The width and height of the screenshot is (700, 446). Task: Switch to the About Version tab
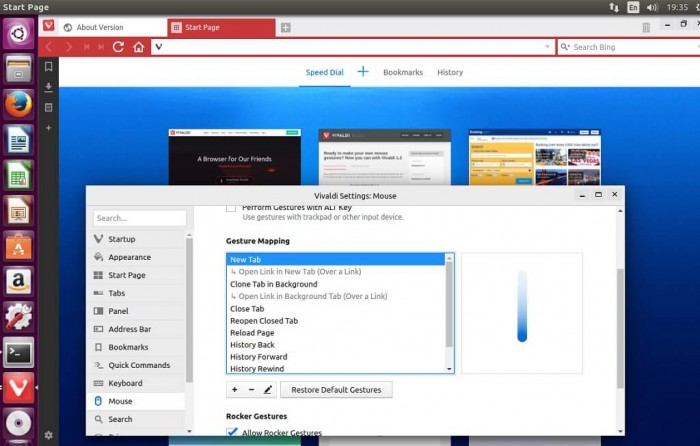[x=113, y=27]
